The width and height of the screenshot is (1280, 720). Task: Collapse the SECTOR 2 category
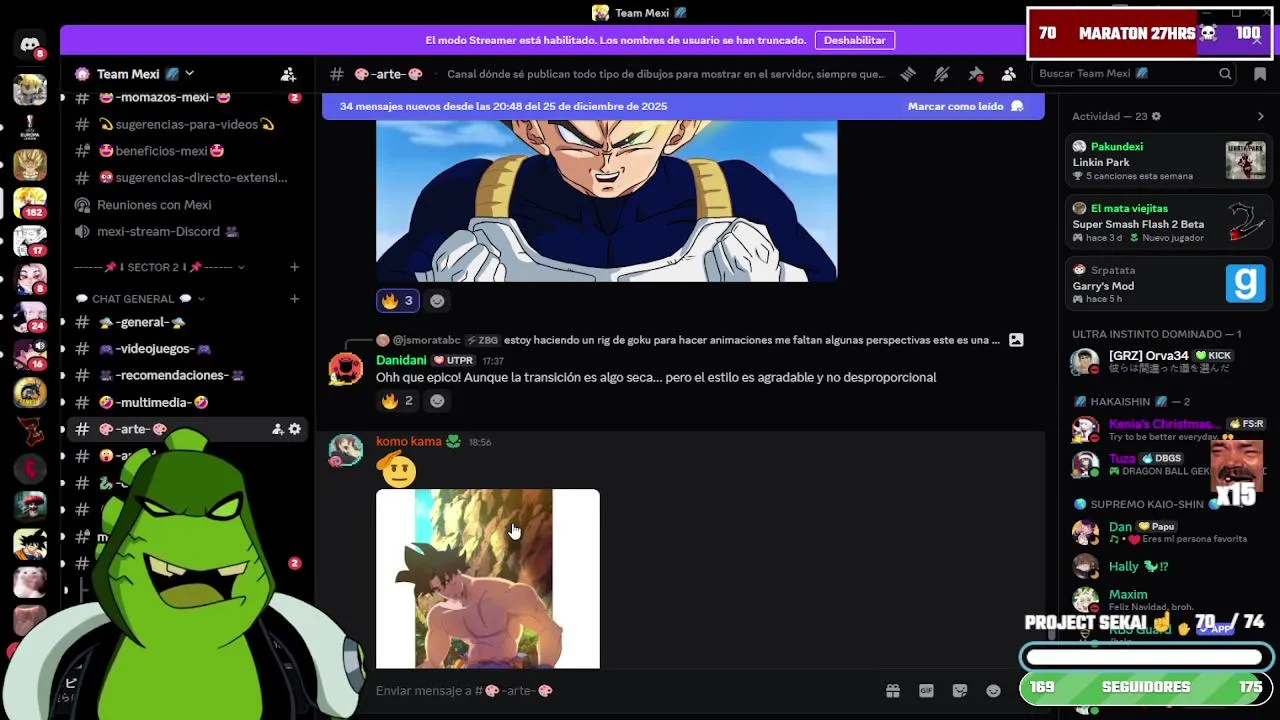[x=160, y=267]
